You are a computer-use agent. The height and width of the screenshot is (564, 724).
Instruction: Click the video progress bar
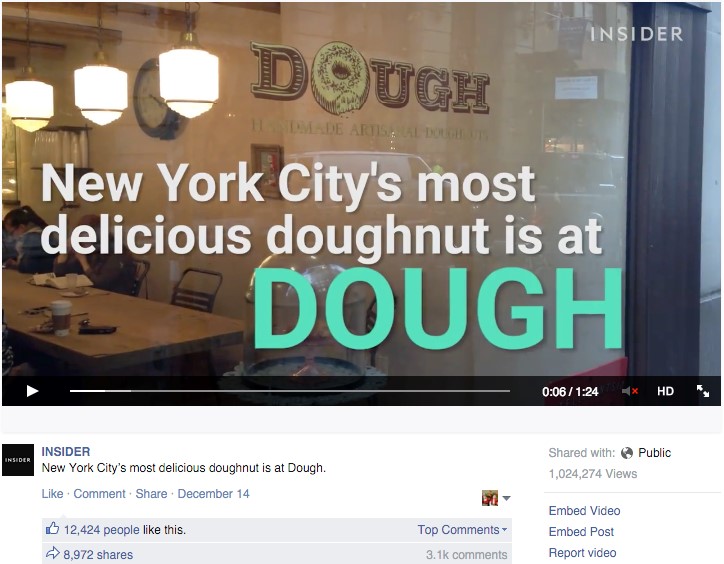(x=290, y=391)
